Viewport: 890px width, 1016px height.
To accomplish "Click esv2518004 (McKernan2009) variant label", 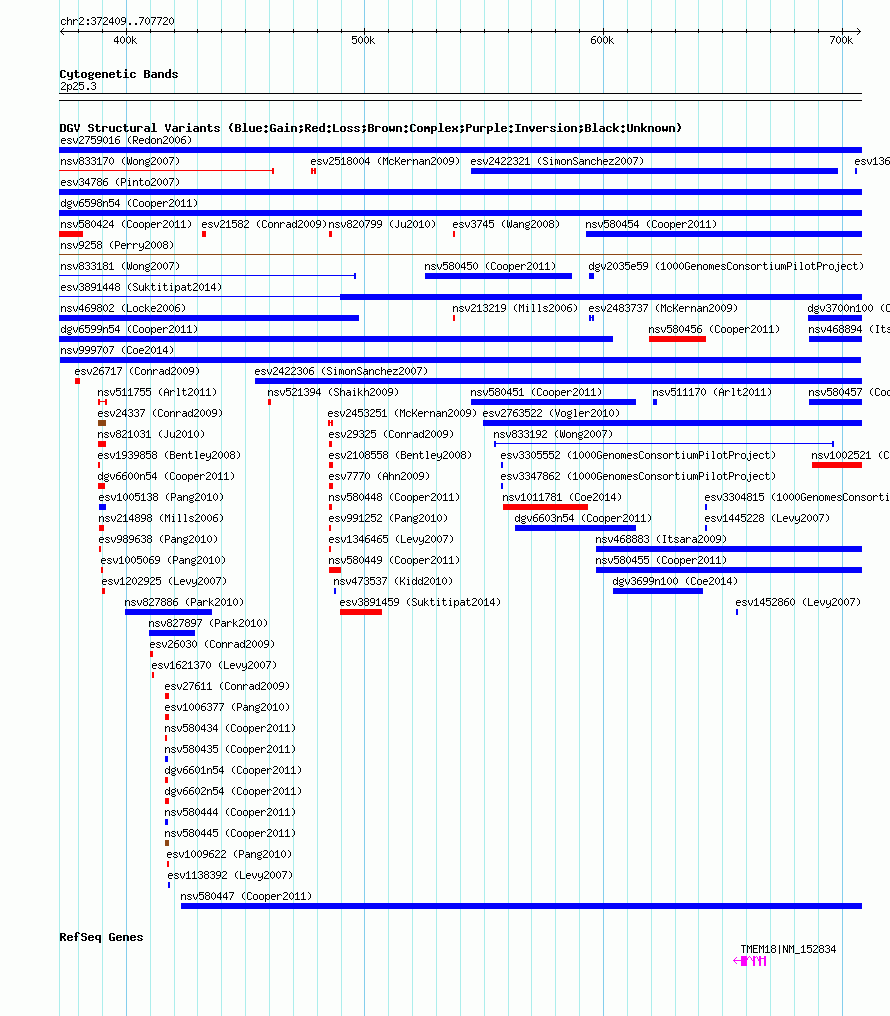I will pos(385,161).
